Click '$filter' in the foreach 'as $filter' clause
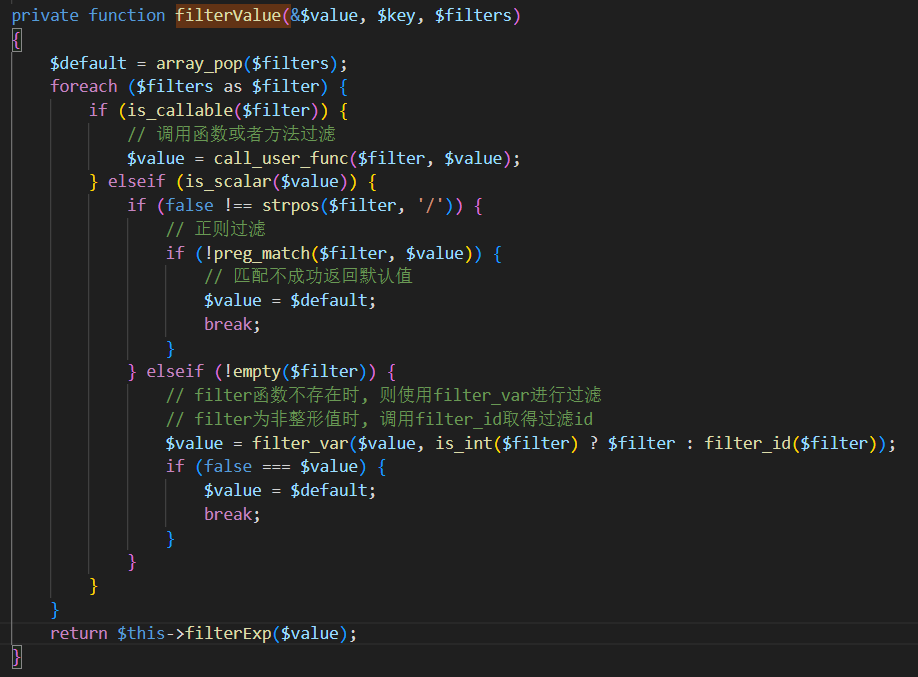This screenshot has width=918, height=677. tap(286, 87)
